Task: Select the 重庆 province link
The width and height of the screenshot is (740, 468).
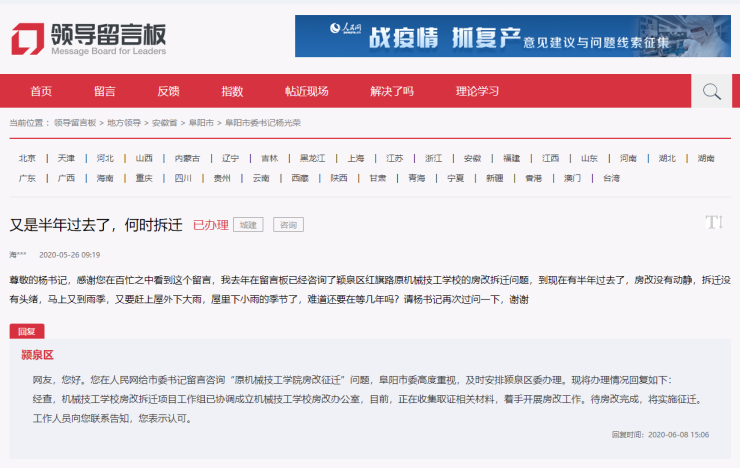Action: [144, 178]
